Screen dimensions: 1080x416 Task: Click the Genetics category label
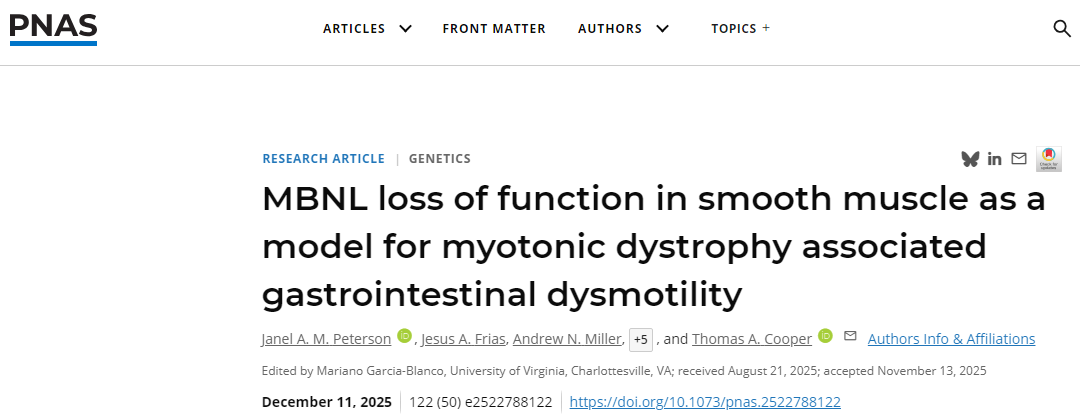439,159
